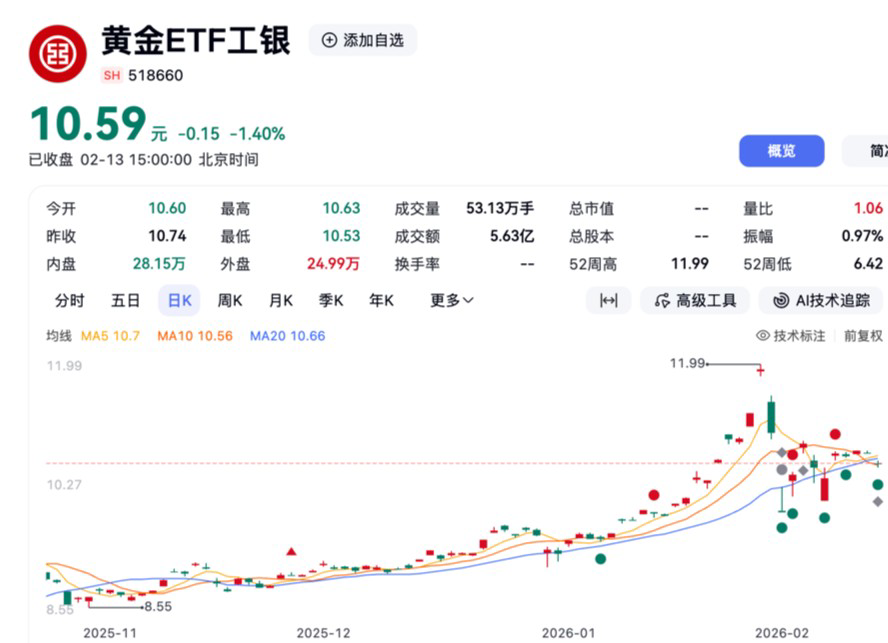Viewport: 888px width, 643px height.
Task: Click the blue 概览 button
Action: (781, 151)
